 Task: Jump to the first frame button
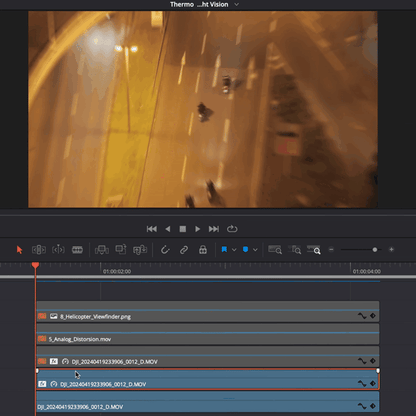(x=152, y=229)
